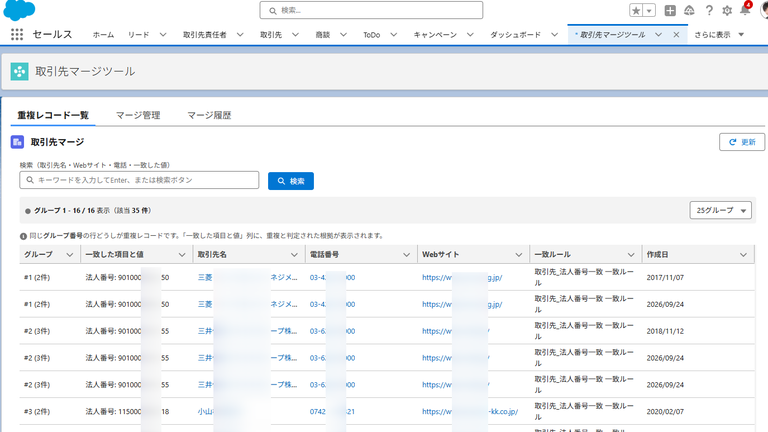The width and height of the screenshot is (768, 432).
Task: Expand the キャンペーン tab chevron
Action: click(470, 35)
